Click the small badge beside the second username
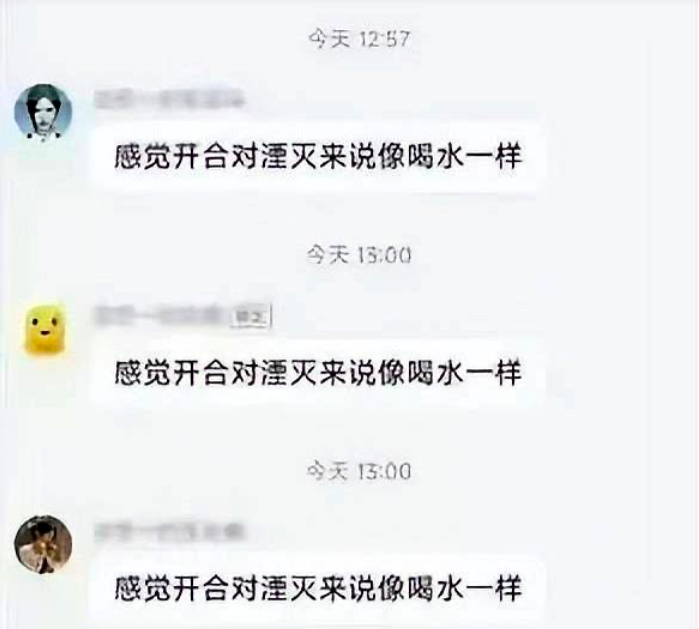 (251, 317)
